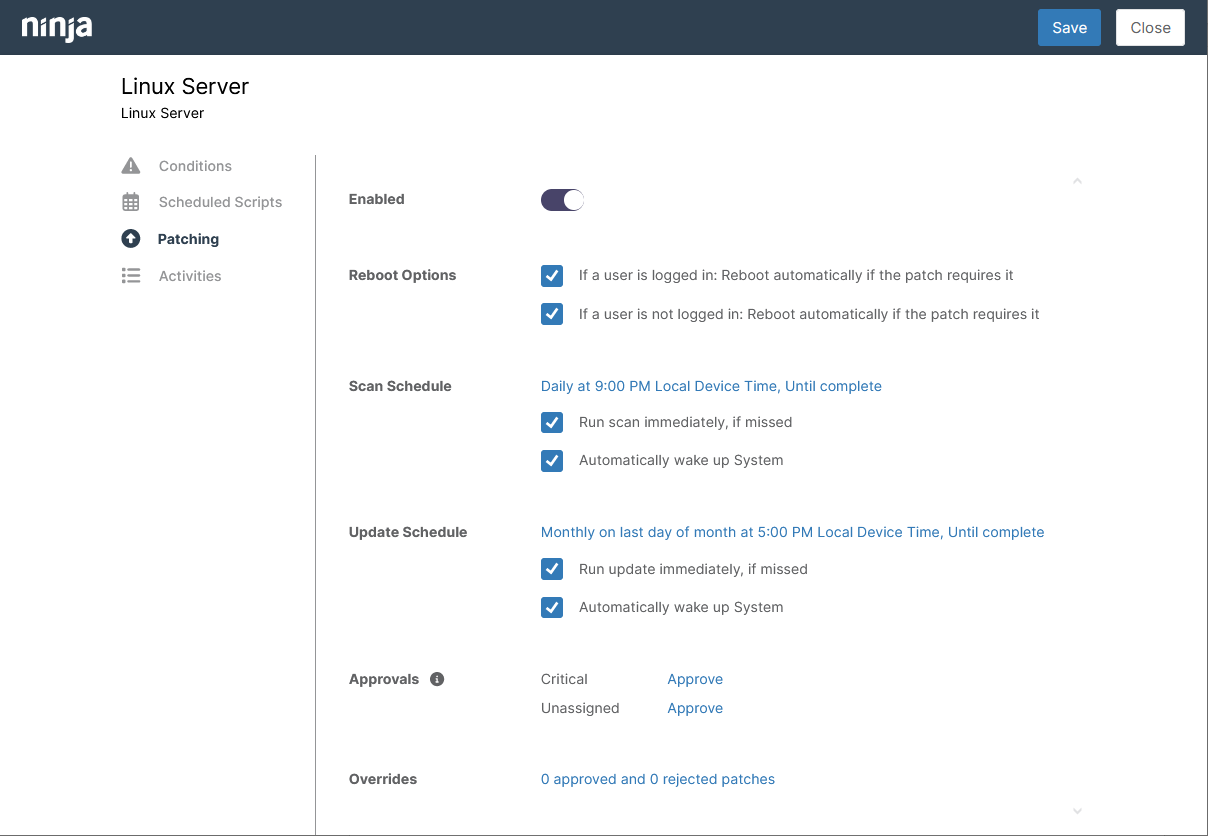This screenshot has height=836, width=1208.
Task: Click the Conditions warning triangle icon
Action: (x=131, y=166)
